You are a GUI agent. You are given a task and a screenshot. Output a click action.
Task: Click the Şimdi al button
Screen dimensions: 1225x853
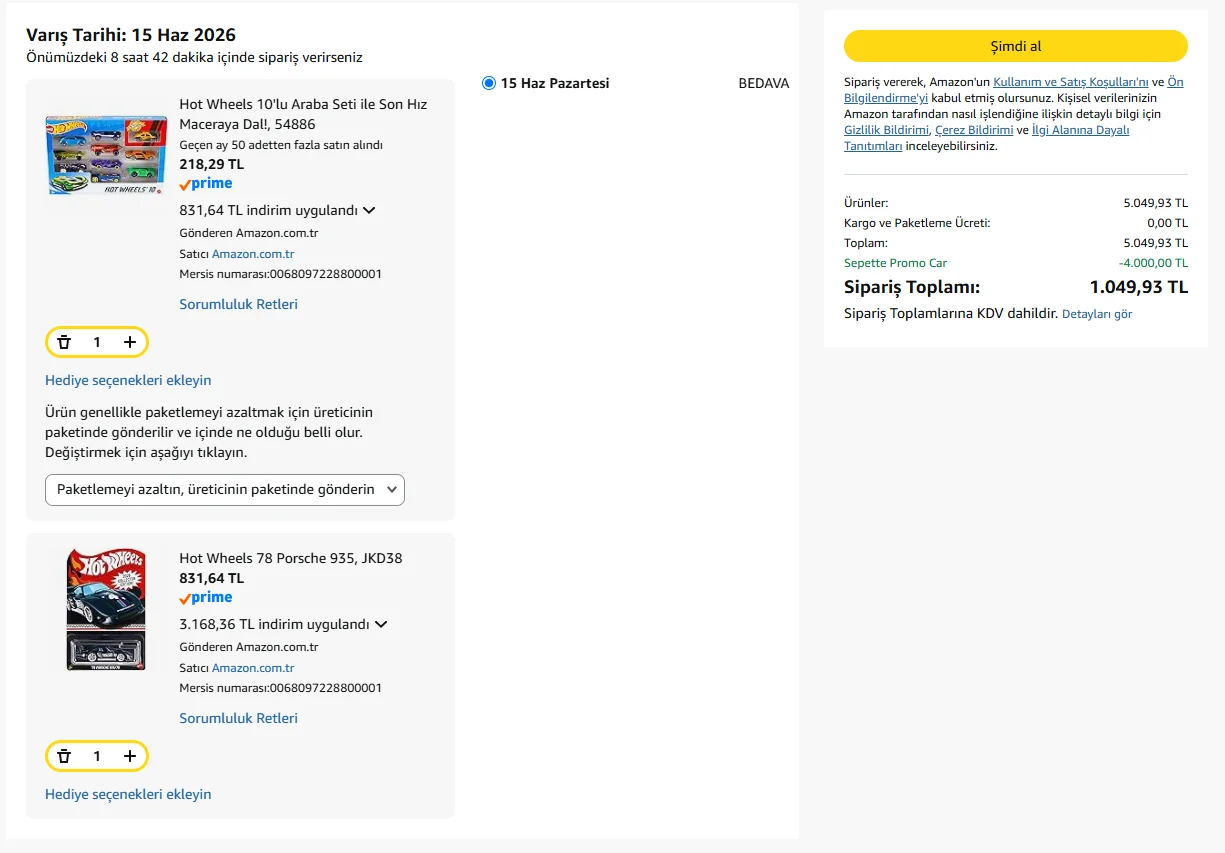(1016, 47)
